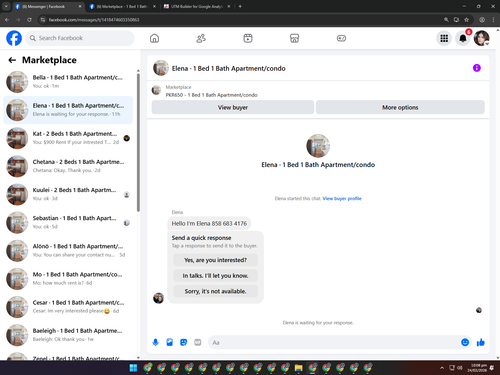
Task: Switch to the Marketplace browser tab
Action: pyautogui.click(x=122, y=6)
